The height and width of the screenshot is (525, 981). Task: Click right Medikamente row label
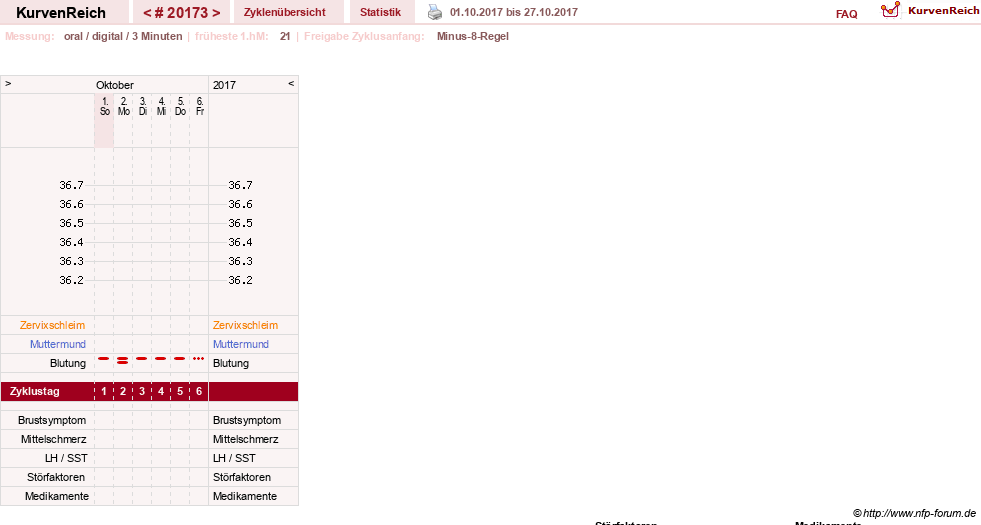click(x=245, y=496)
